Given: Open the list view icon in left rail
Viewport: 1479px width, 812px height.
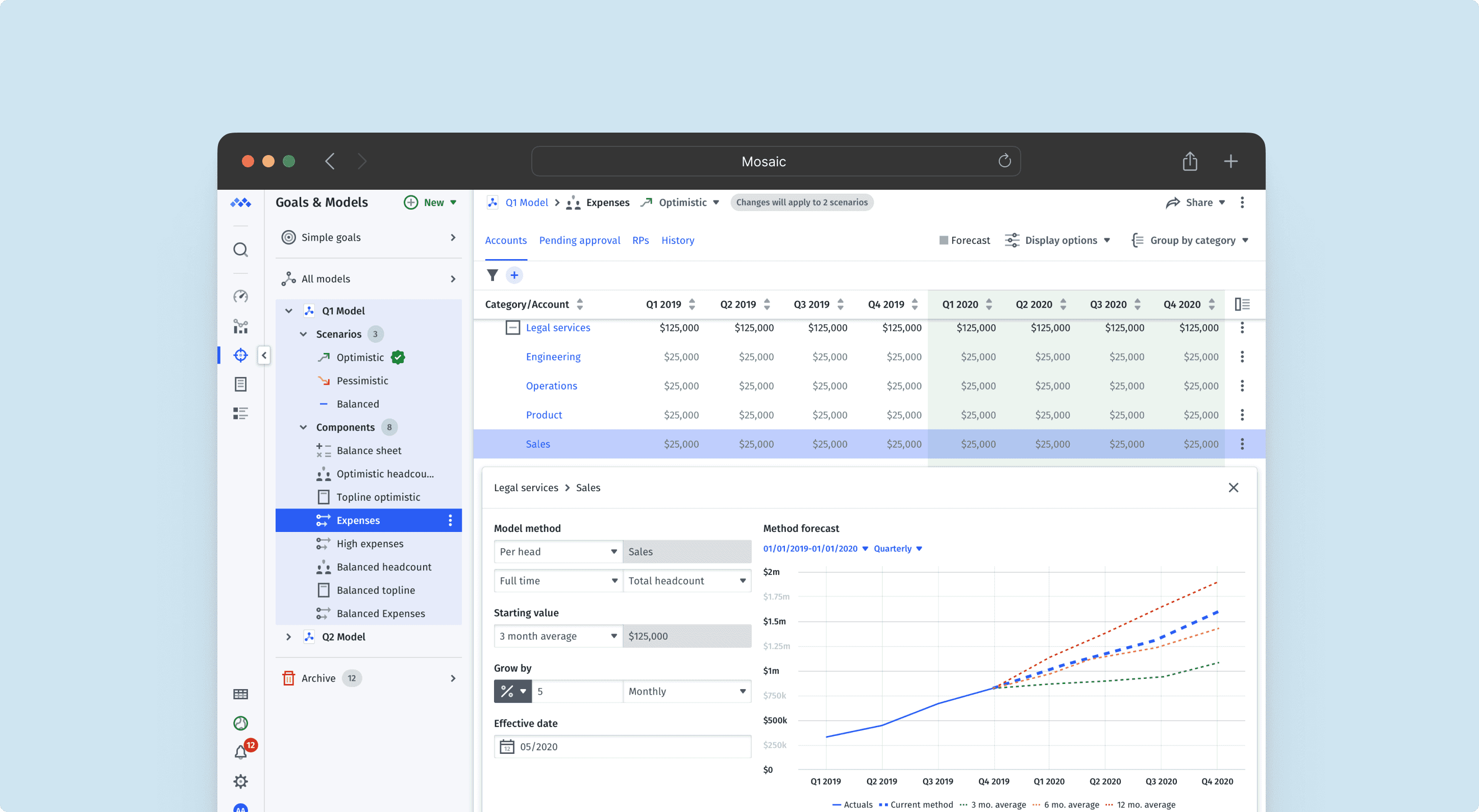Looking at the screenshot, I should click(x=240, y=413).
